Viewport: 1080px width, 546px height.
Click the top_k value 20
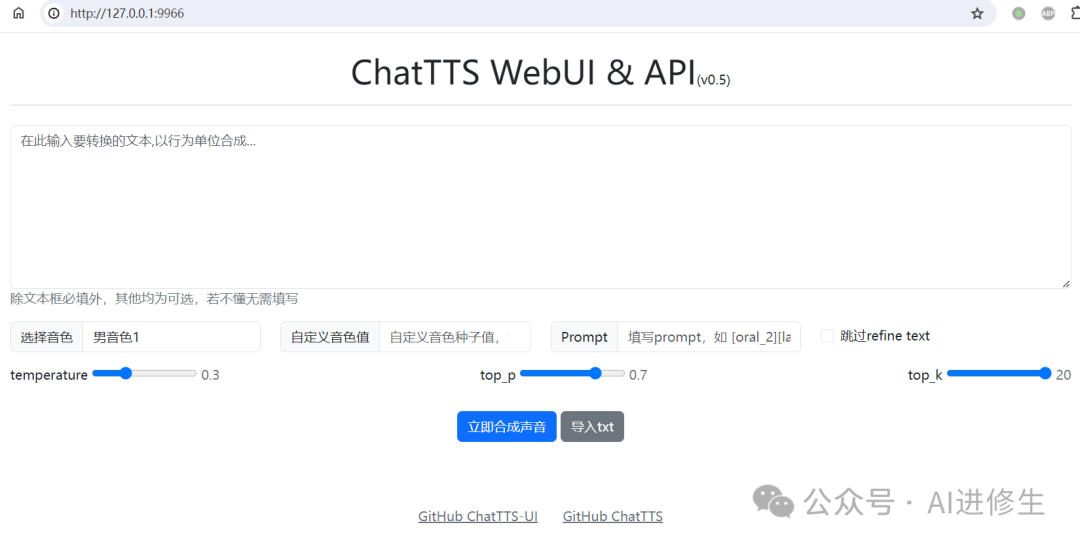pyautogui.click(x=1063, y=375)
